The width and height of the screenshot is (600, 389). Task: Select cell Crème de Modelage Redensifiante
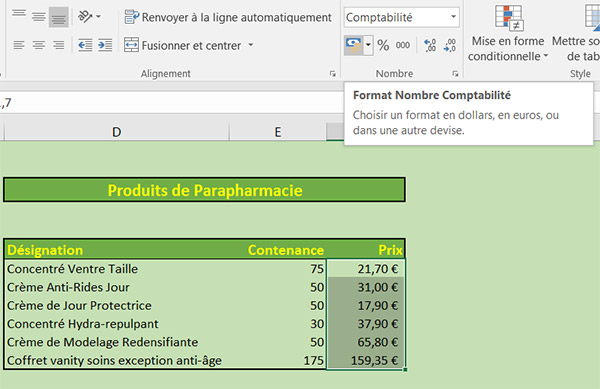117,342
